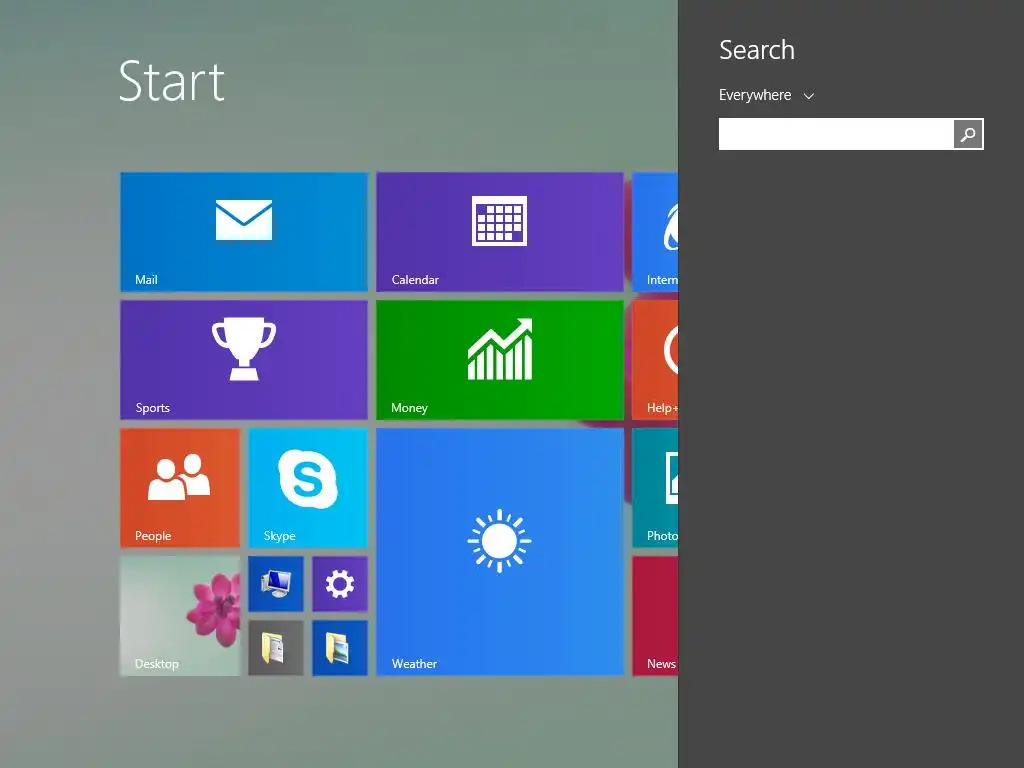This screenshot has width=1024, height=768.
Task: Open the This PC computer tile
Action: (276, 584)
